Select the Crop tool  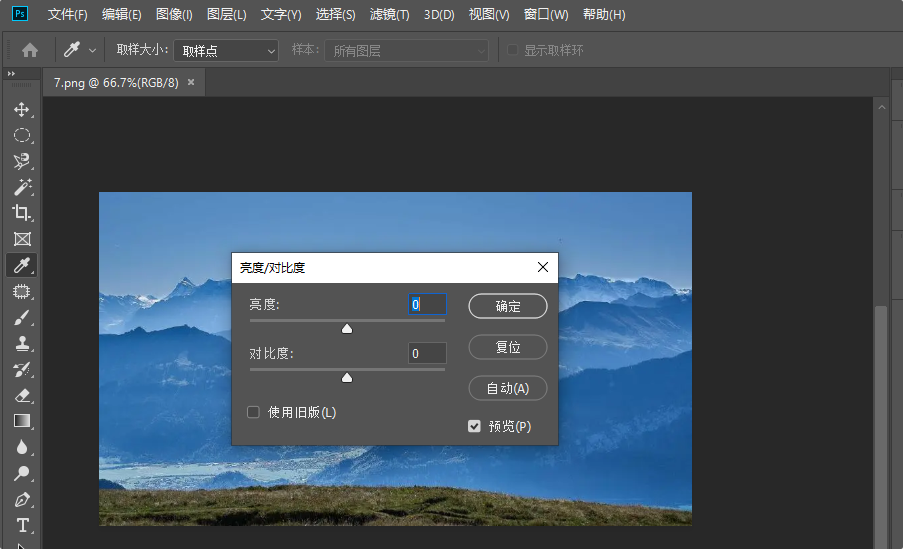(x=22, y=213)
